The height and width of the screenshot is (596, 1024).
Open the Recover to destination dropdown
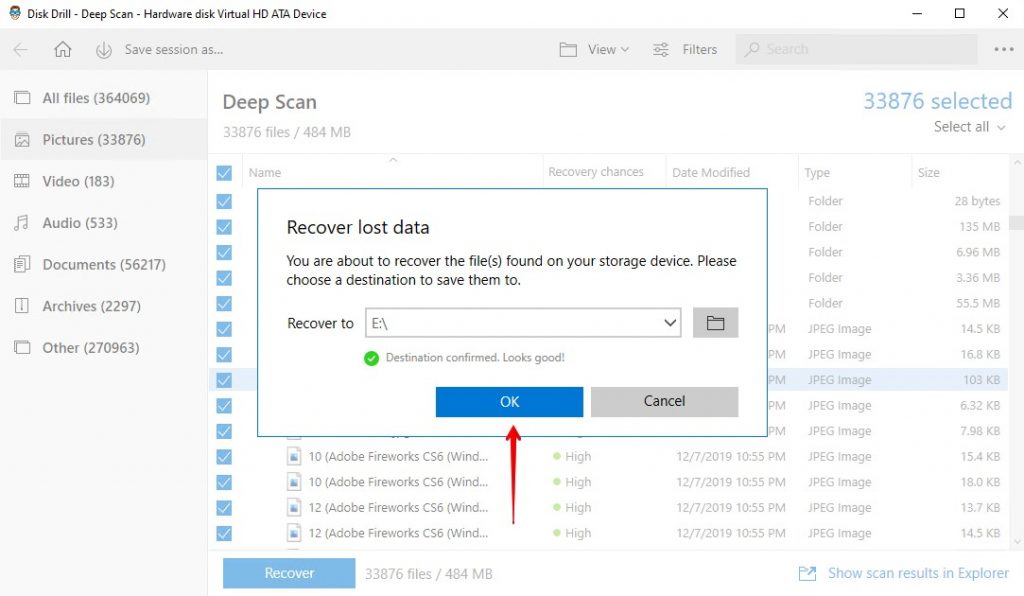[x=670, y=322]
